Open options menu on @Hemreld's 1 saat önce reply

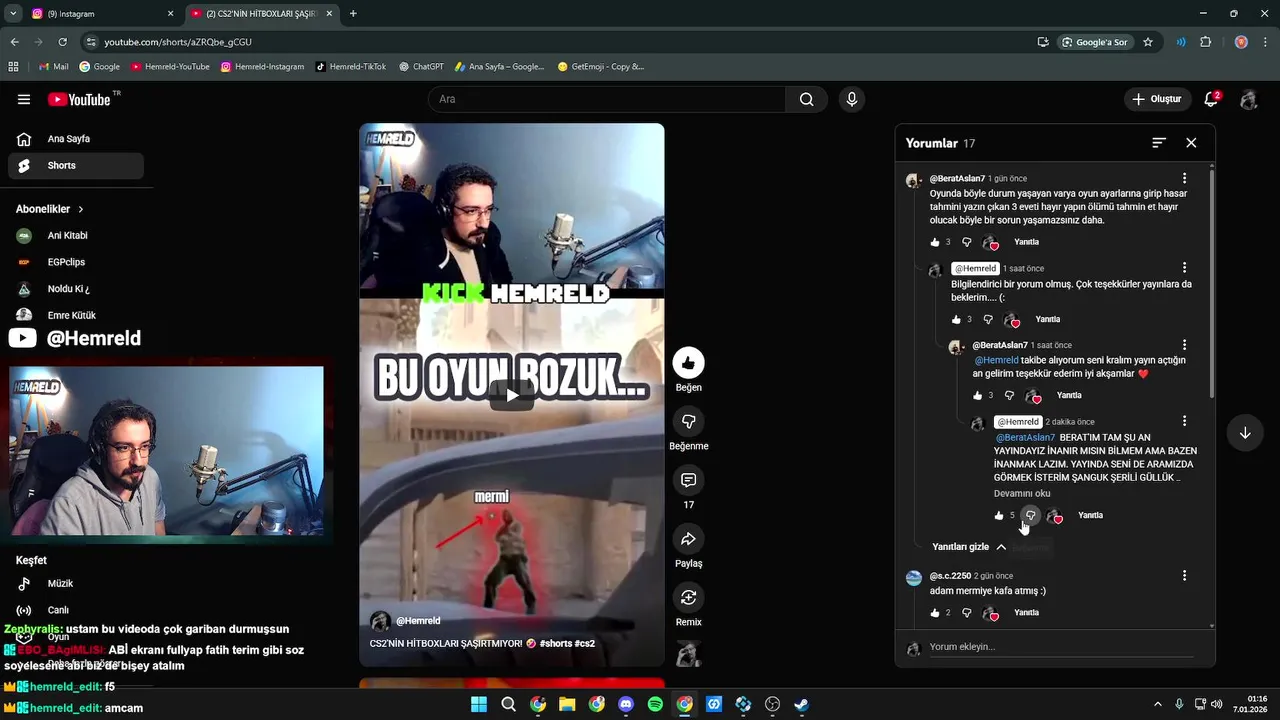click(x=1184, y=268)
